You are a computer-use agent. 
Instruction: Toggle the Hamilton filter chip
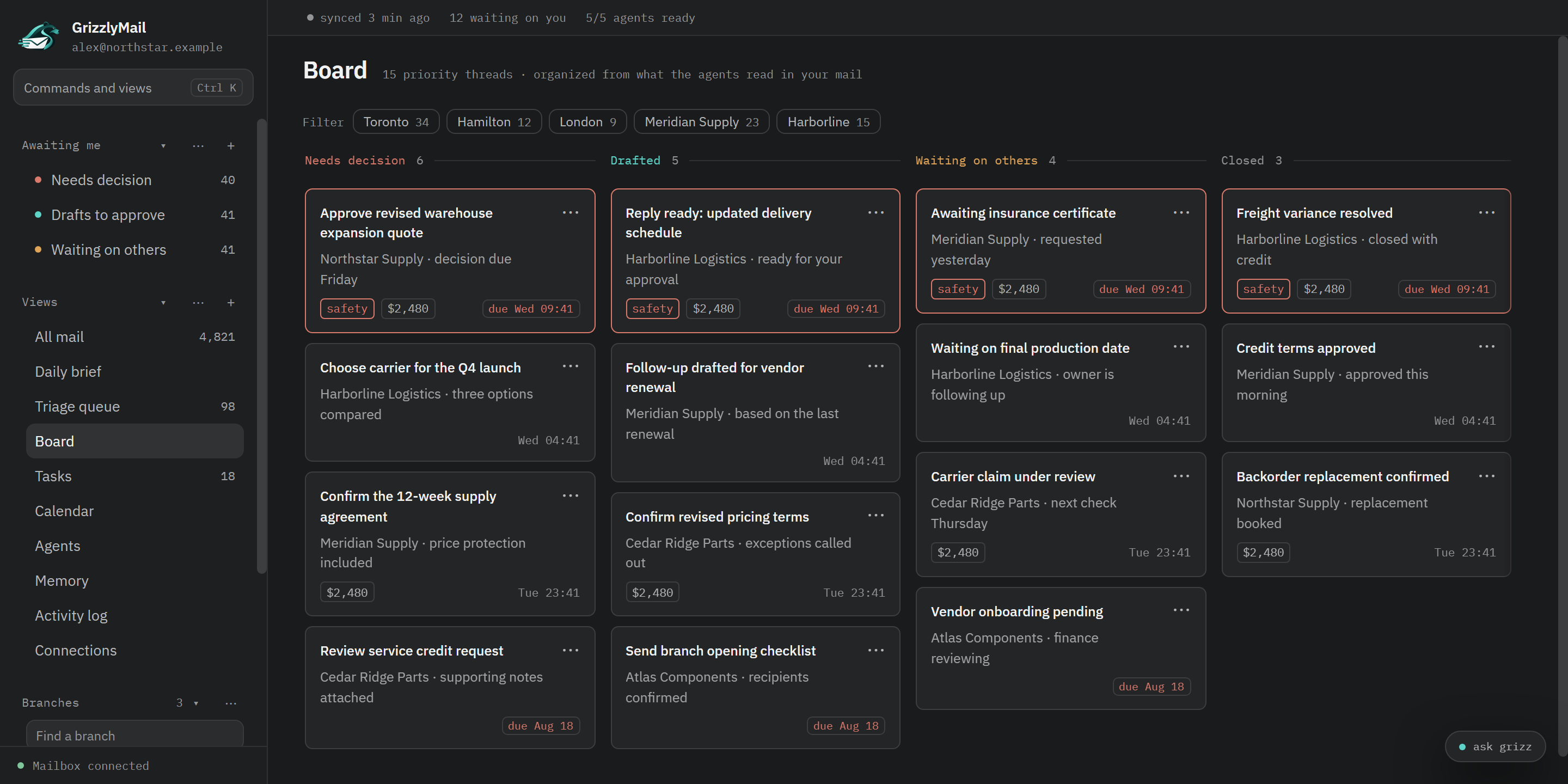tap(494, 122)
